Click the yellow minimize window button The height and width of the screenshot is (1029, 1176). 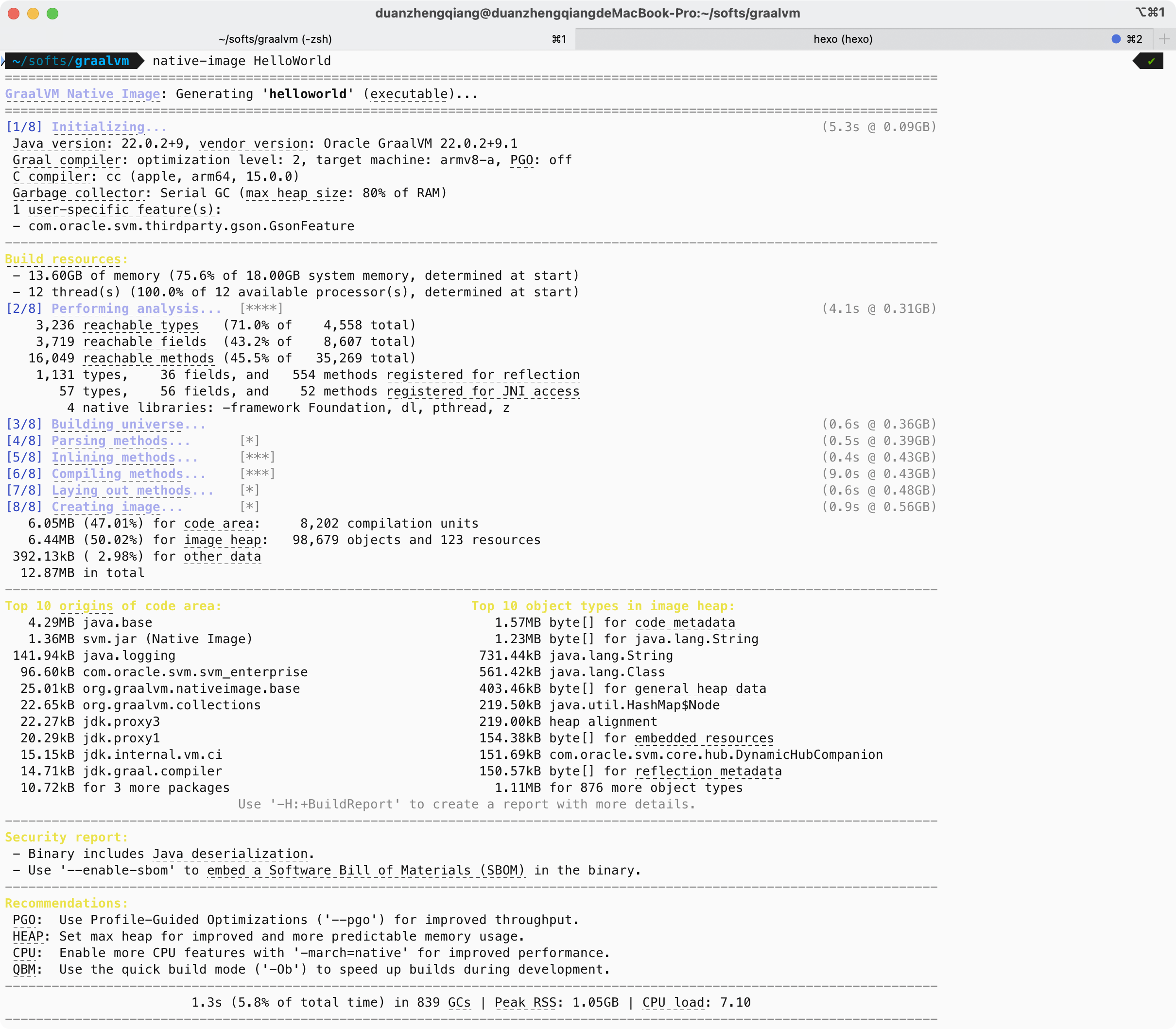[34, 13]
